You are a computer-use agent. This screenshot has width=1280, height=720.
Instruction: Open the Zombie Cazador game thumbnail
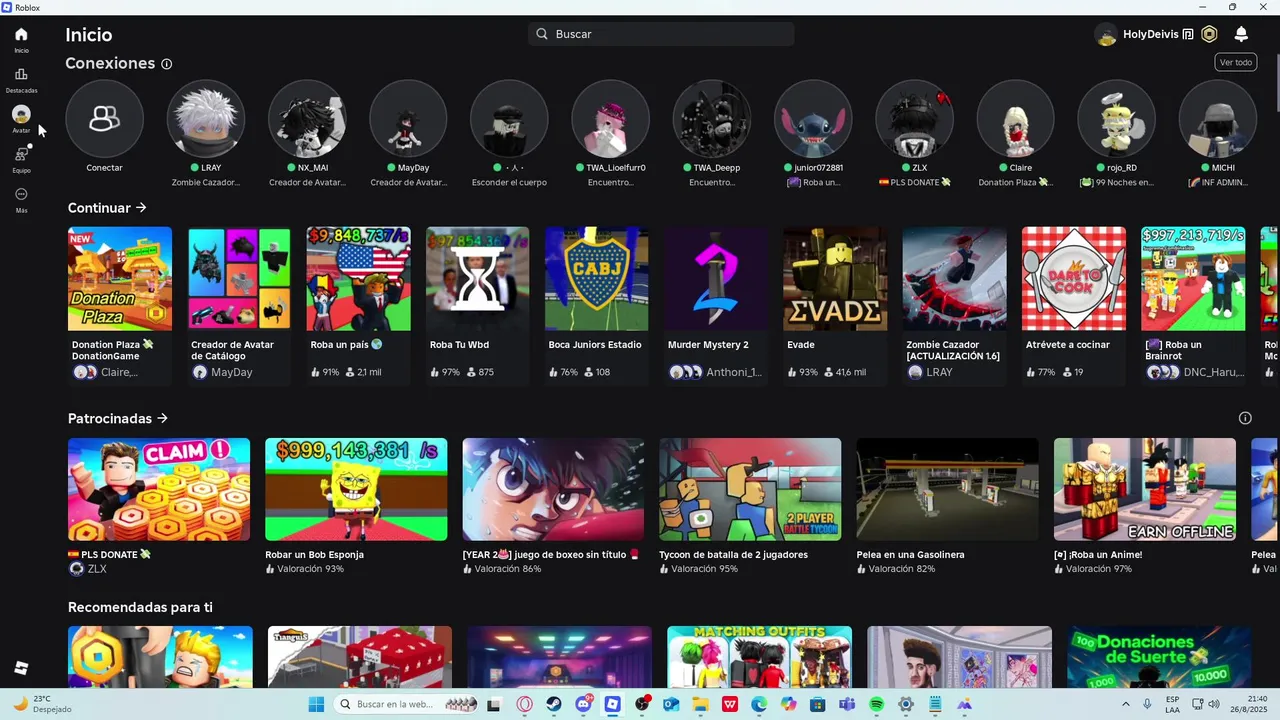(955, 279)
